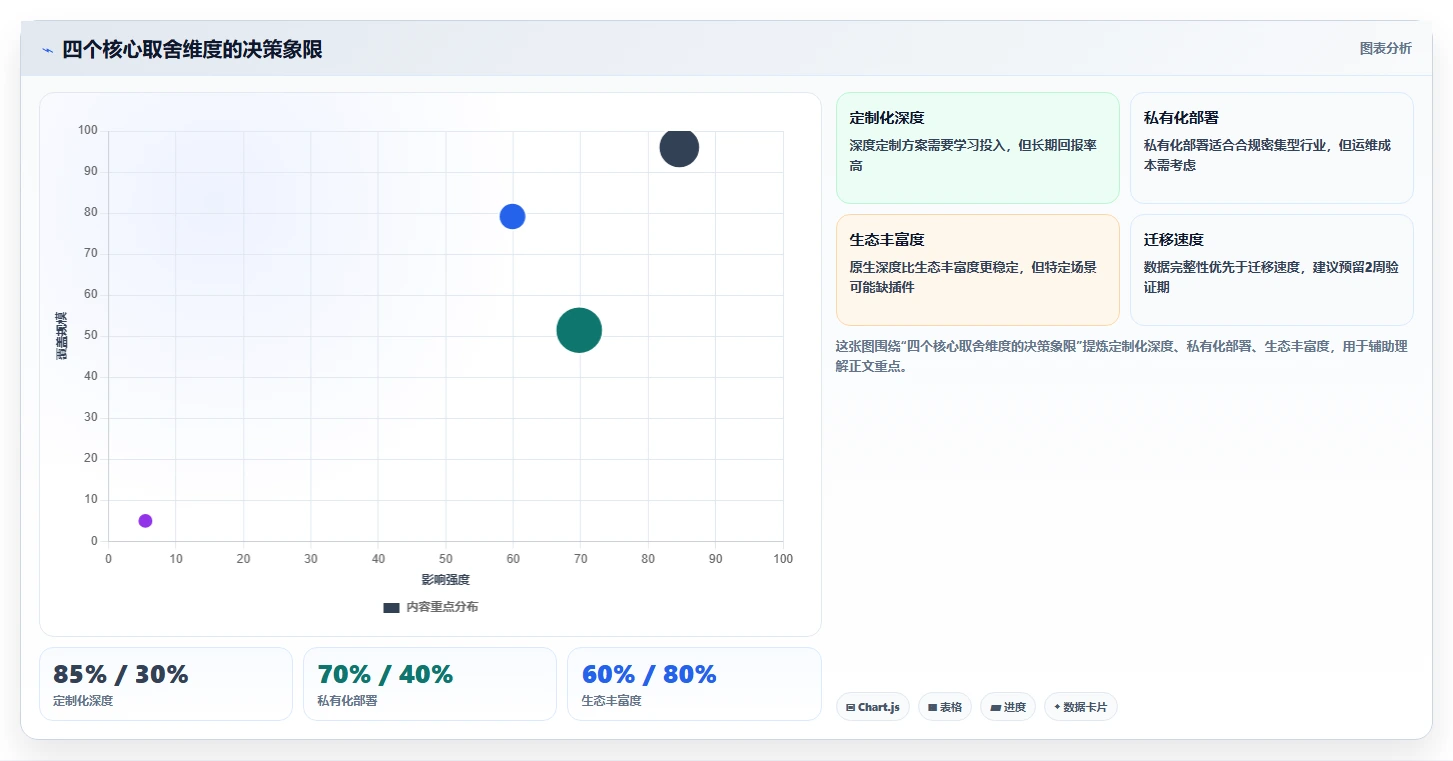
Task: Open the 迁移速度 info card
Action: tap(1271, 270)
